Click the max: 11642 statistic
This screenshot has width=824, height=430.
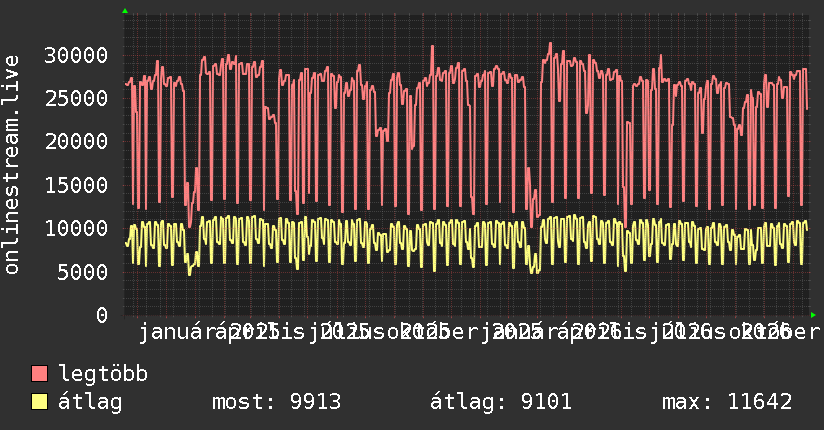[x=727, y=402]
